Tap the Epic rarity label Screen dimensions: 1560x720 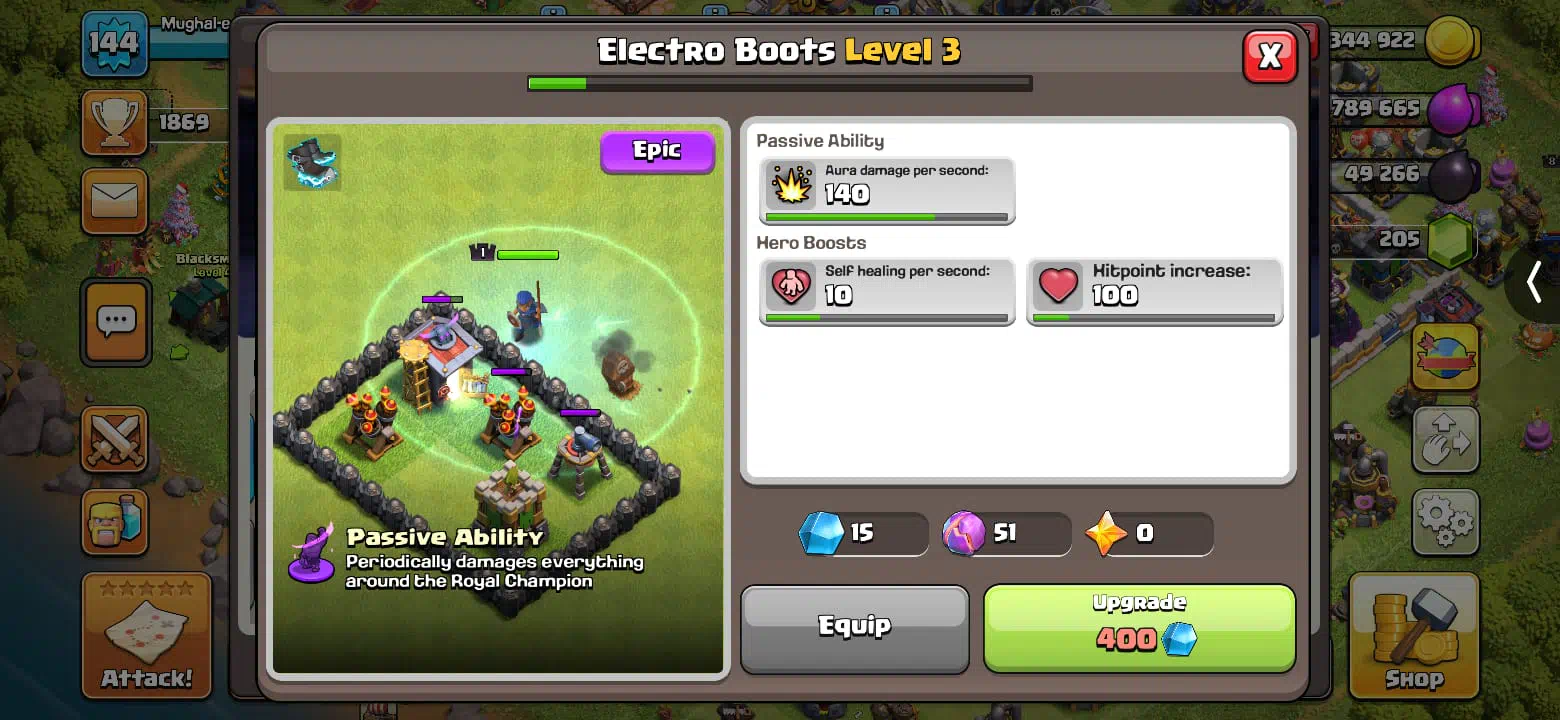[x=657, y=151]
